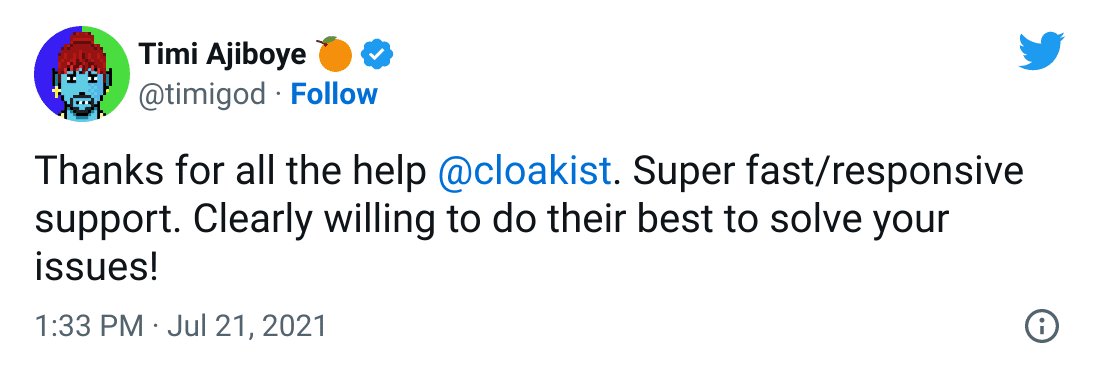
Task: Open the tweet info icon
Action: 1041,325
